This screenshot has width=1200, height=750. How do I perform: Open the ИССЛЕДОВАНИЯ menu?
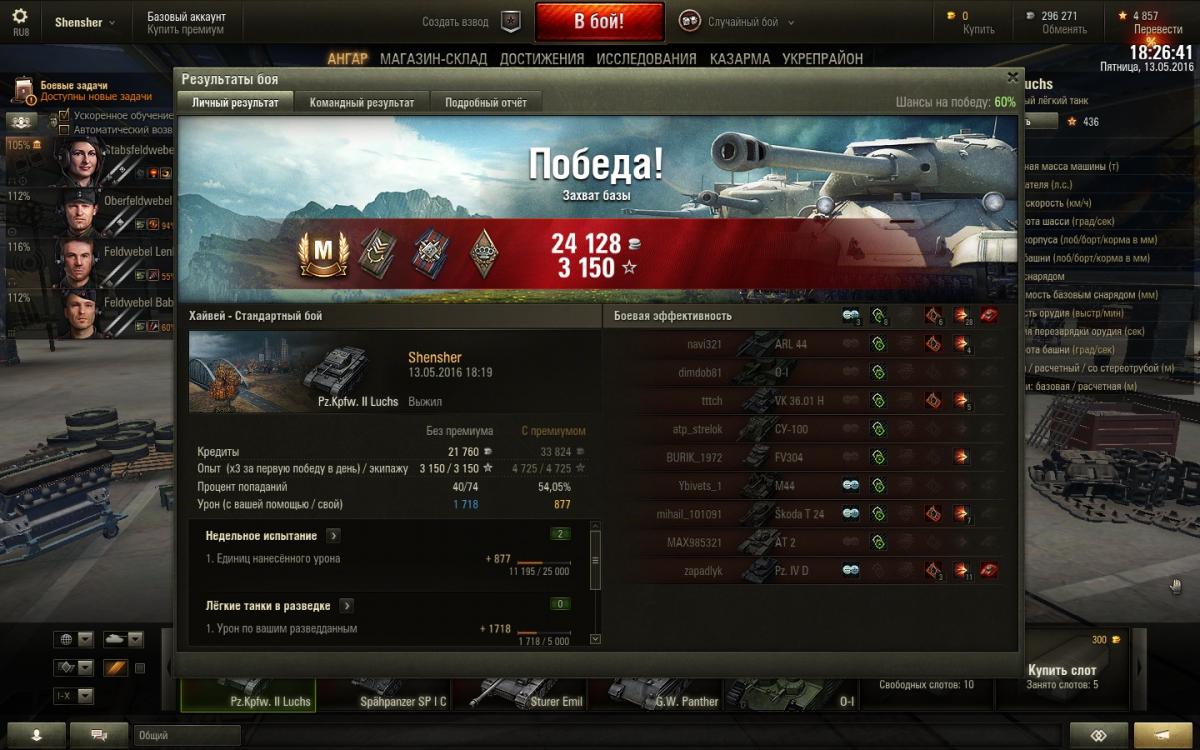click(x=646, y=59)
